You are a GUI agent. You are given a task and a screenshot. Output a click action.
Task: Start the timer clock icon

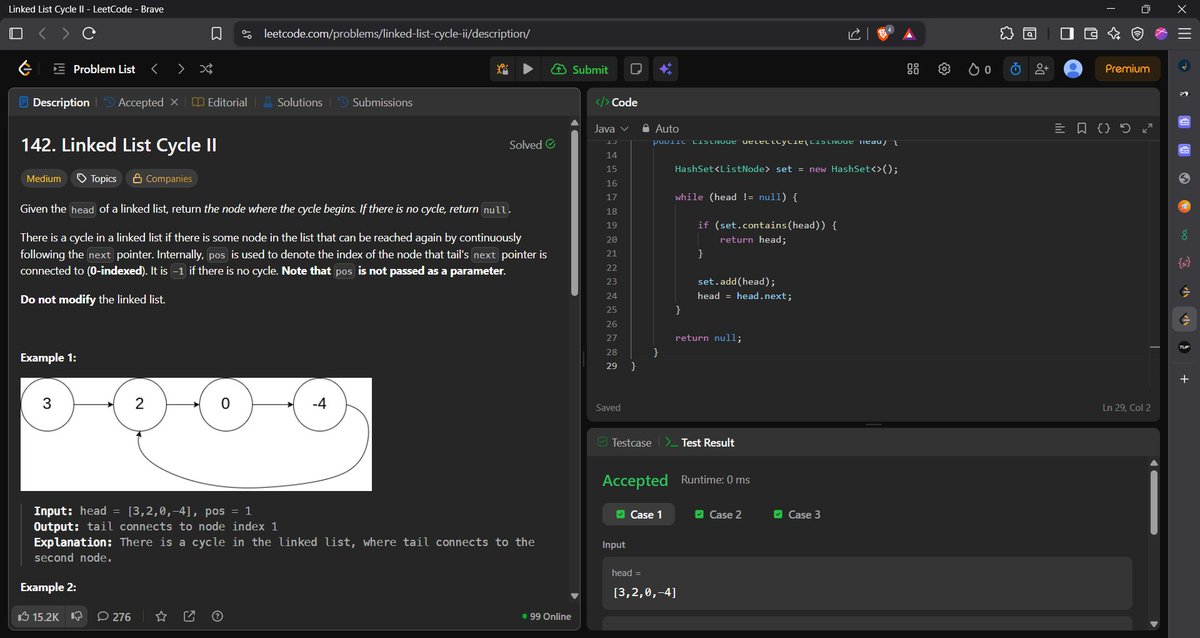tap(1015, 69)
